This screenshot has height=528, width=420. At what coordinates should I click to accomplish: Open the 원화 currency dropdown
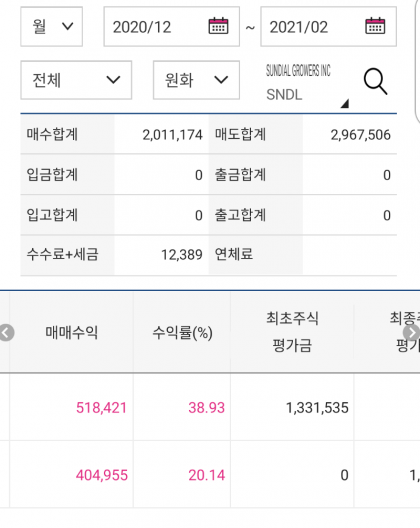pos(196,80)
